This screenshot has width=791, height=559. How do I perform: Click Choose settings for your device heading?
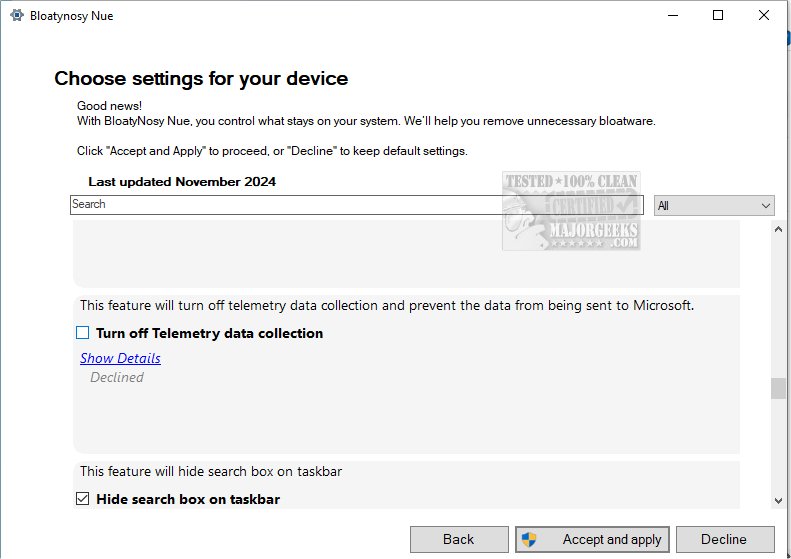pos(201,79)
